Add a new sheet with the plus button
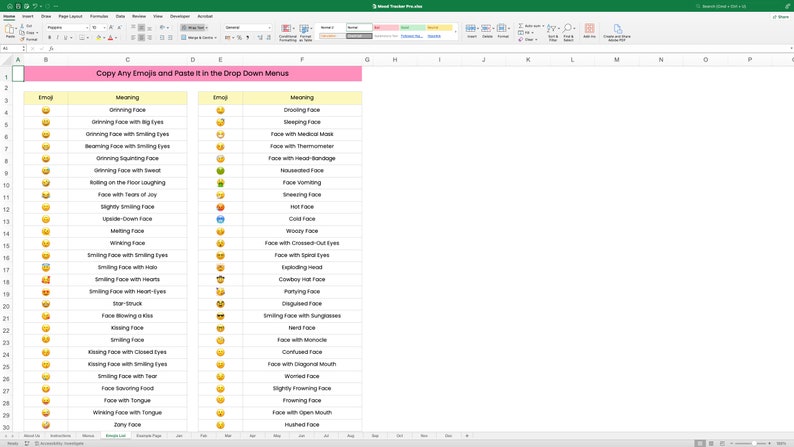This screenshot has width=794, height=447. 467,436
